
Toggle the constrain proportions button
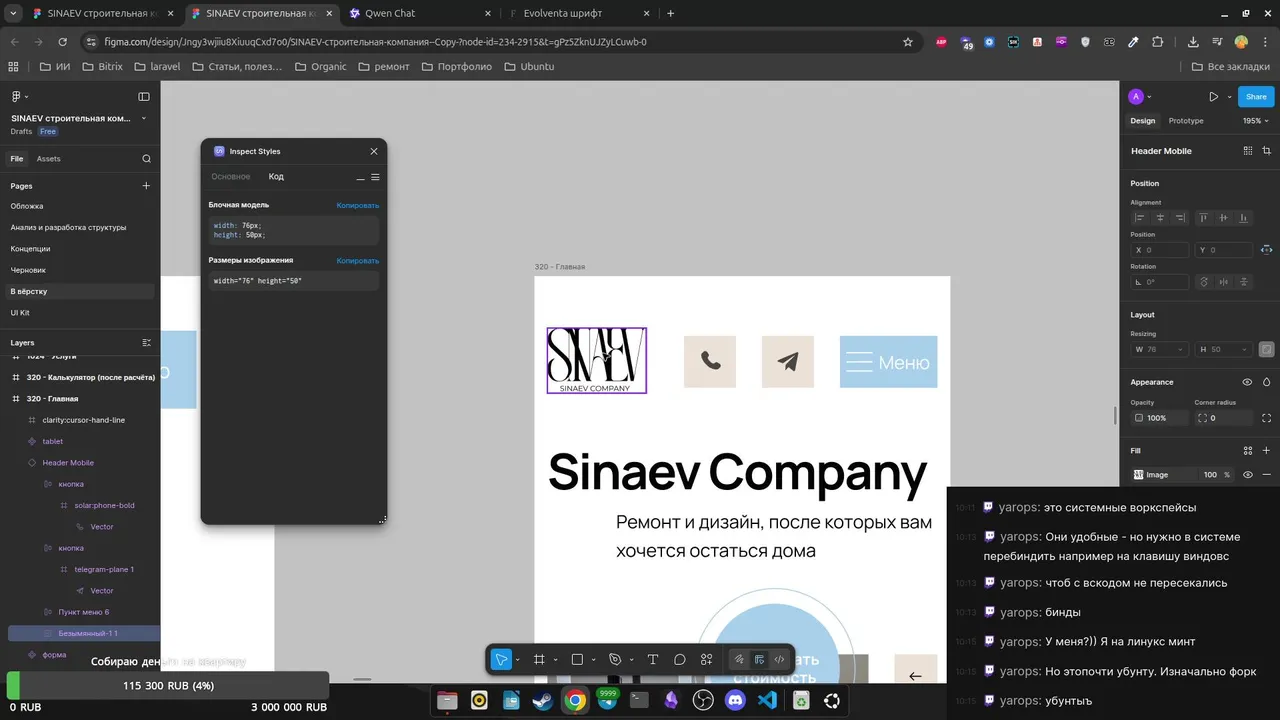[x=1267, y=350]
